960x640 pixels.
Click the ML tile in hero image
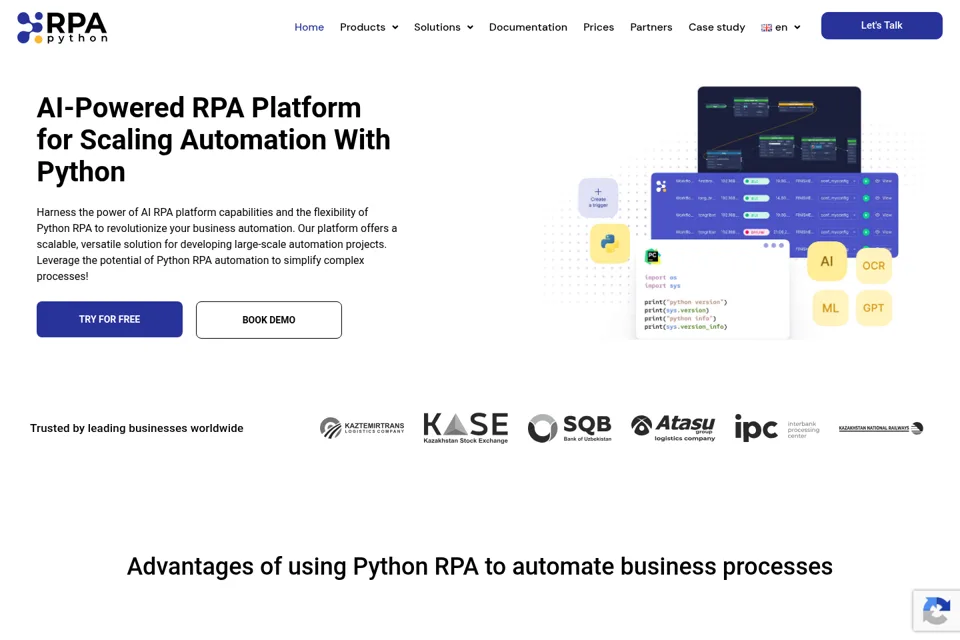(831, 308)
